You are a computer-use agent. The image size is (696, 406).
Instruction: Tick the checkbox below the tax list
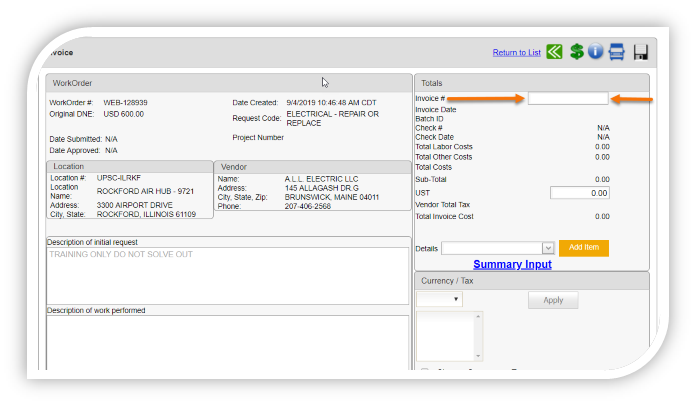click(423, 371)
